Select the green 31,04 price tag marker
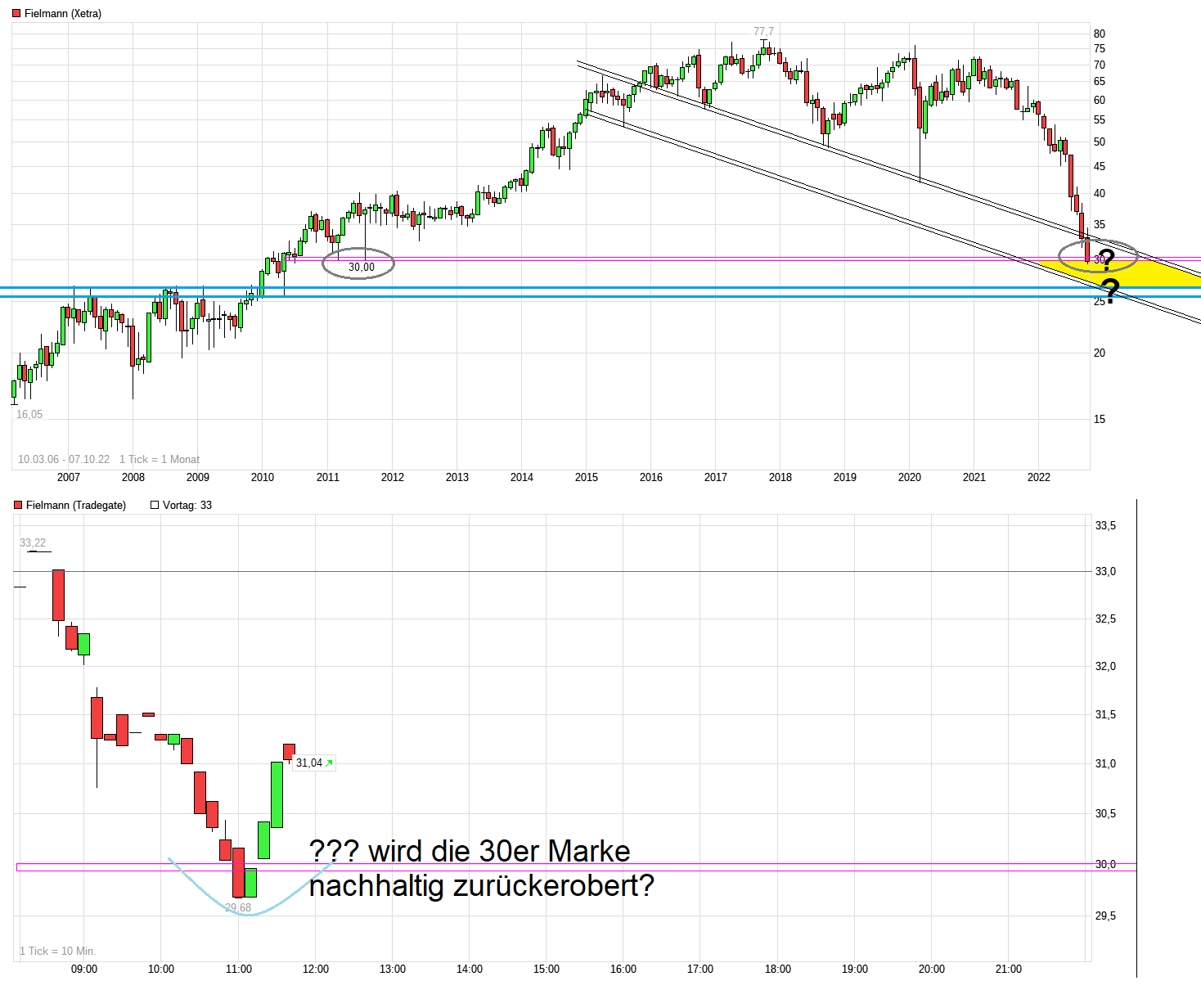Screen dimensions: 1201x1008 click(x=313, y=763)
